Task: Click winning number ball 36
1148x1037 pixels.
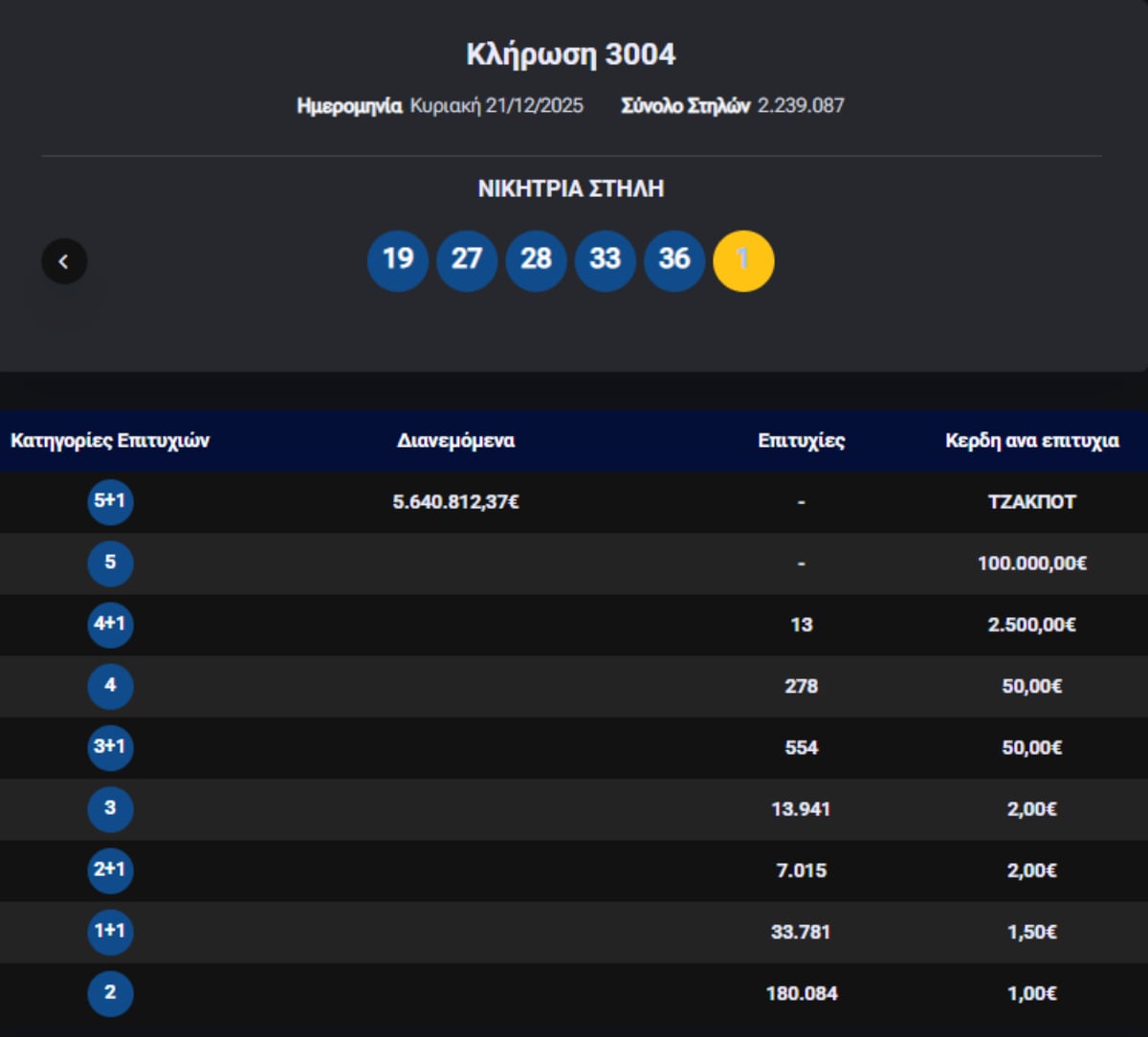Action: click(674, 260)
